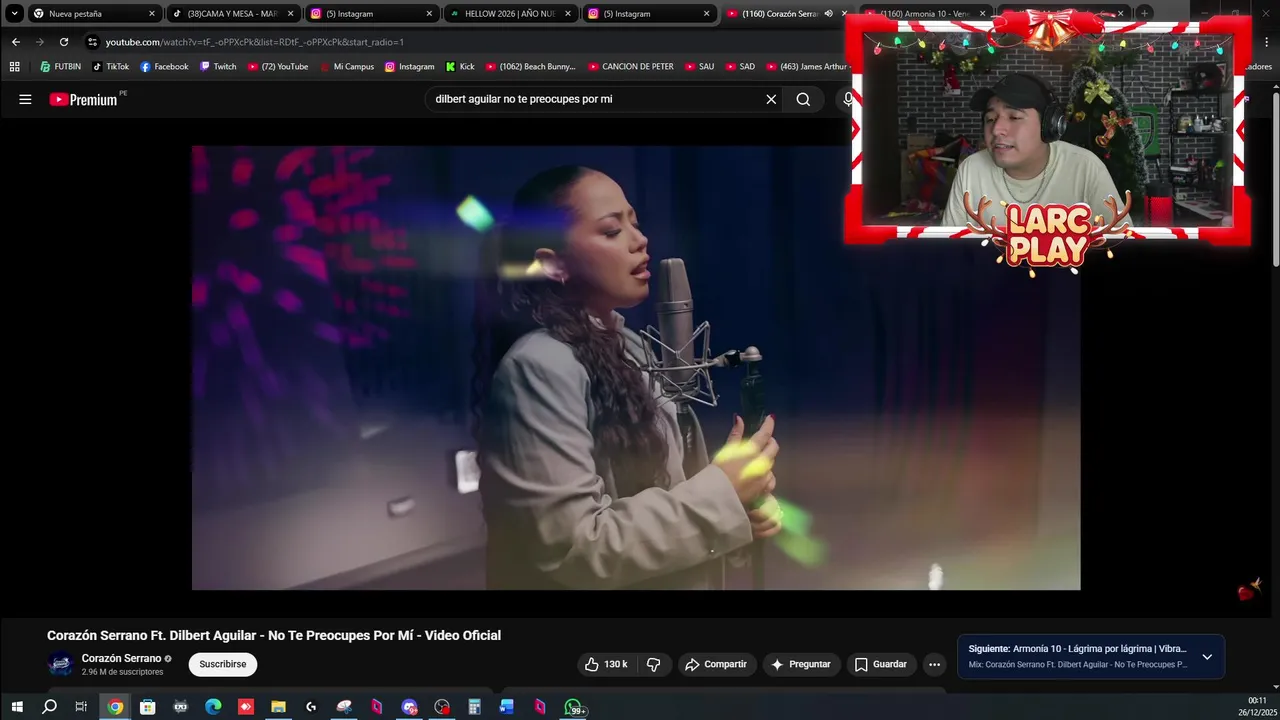Open Microsoft Word from the taskbar
Viewport: 1280px width, 720px height.
507,707
